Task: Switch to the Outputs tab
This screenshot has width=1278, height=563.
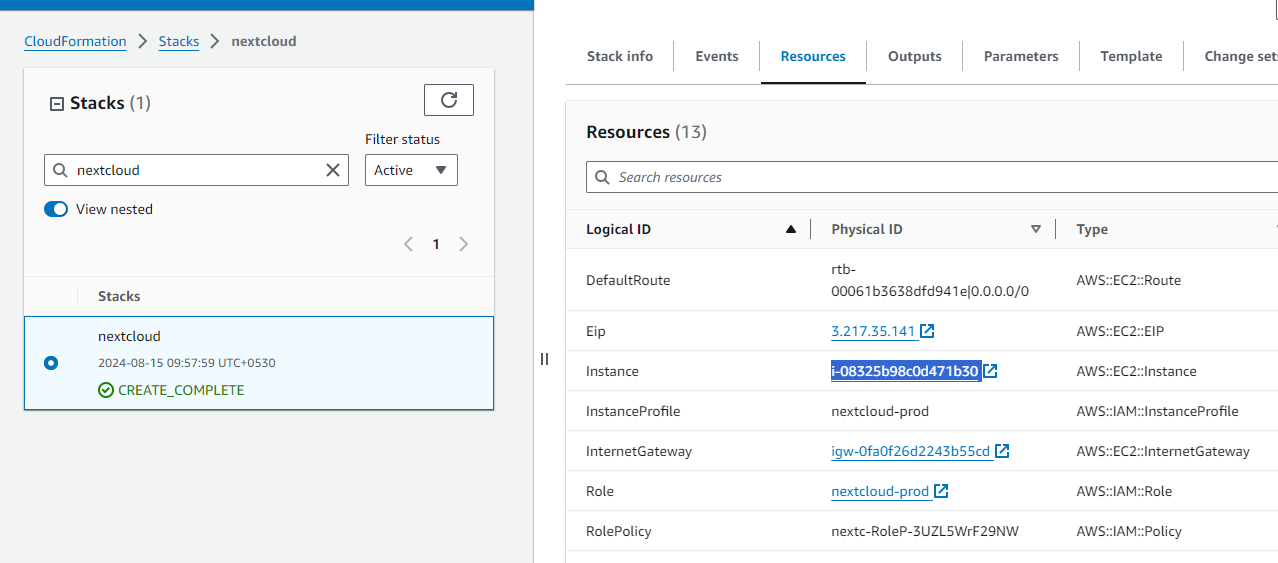Action: 915,56
